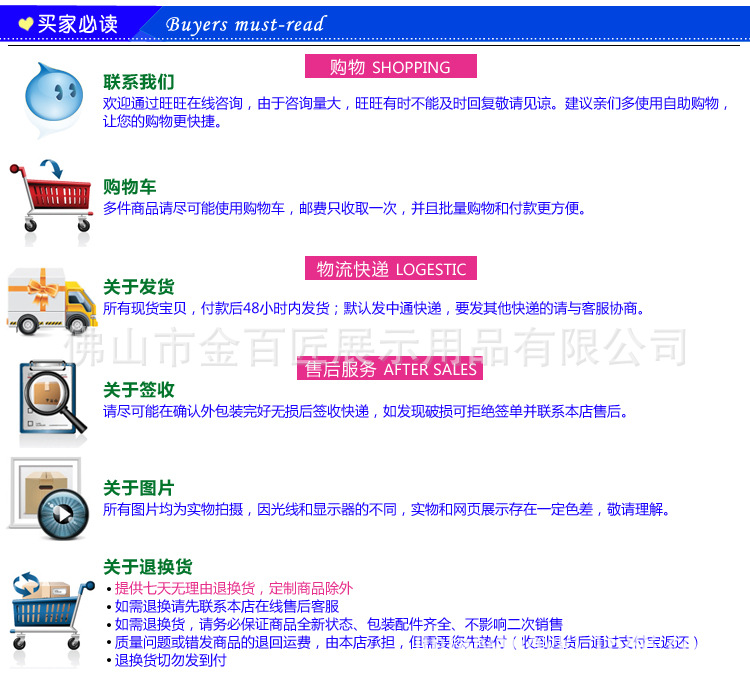Select the delivery truck with gift box icon
The height and width of the screenshot is (679, 750).
[48, 298]
